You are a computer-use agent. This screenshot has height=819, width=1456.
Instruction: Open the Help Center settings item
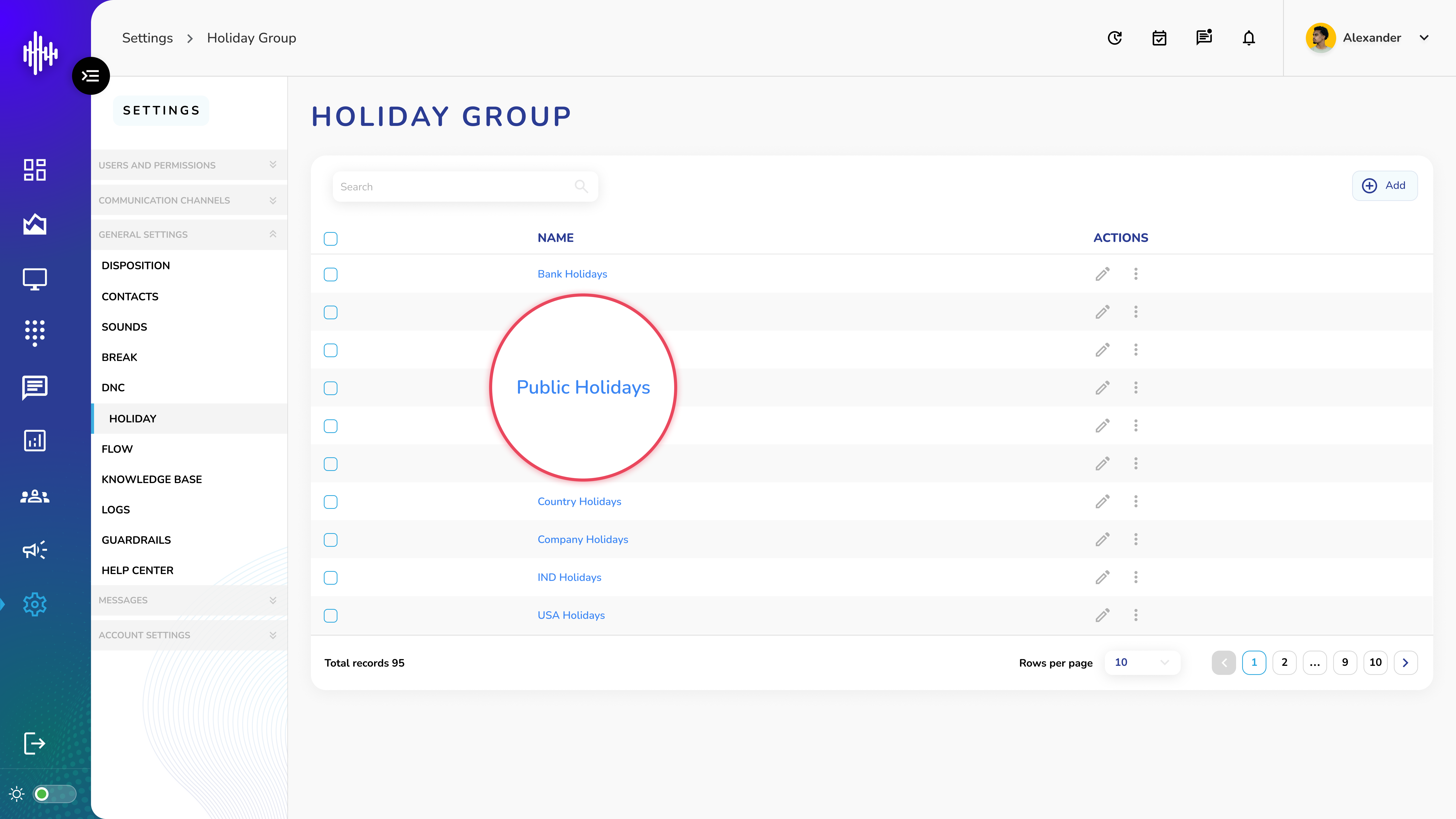click(x=137, y=571)
